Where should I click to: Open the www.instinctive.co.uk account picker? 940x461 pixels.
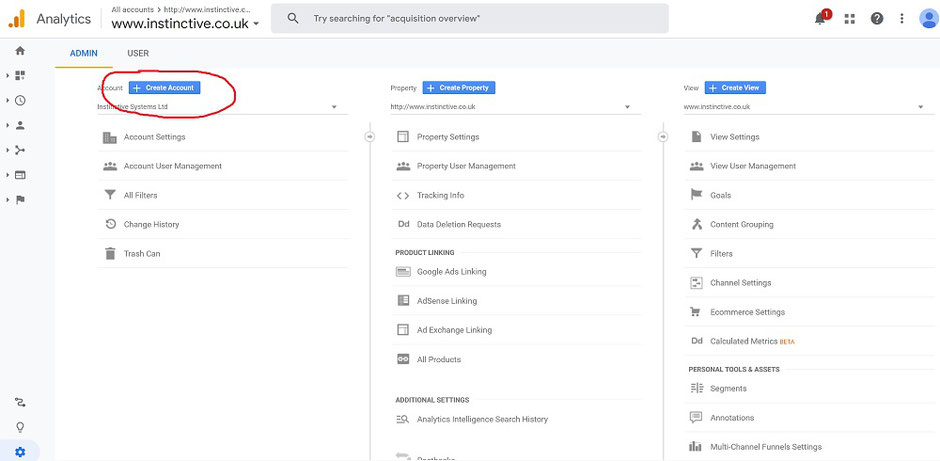[185, 24]
